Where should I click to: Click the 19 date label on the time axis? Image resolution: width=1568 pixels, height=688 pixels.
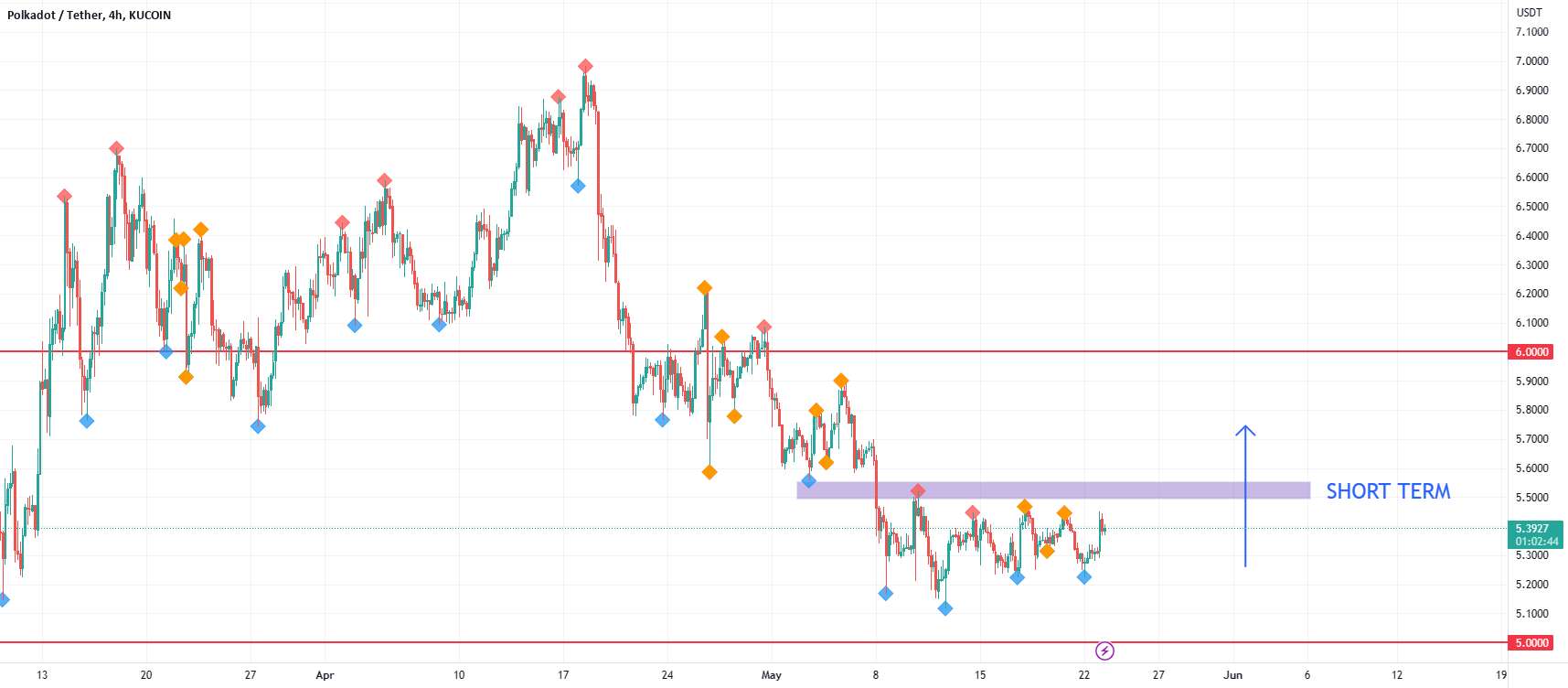1501,675
